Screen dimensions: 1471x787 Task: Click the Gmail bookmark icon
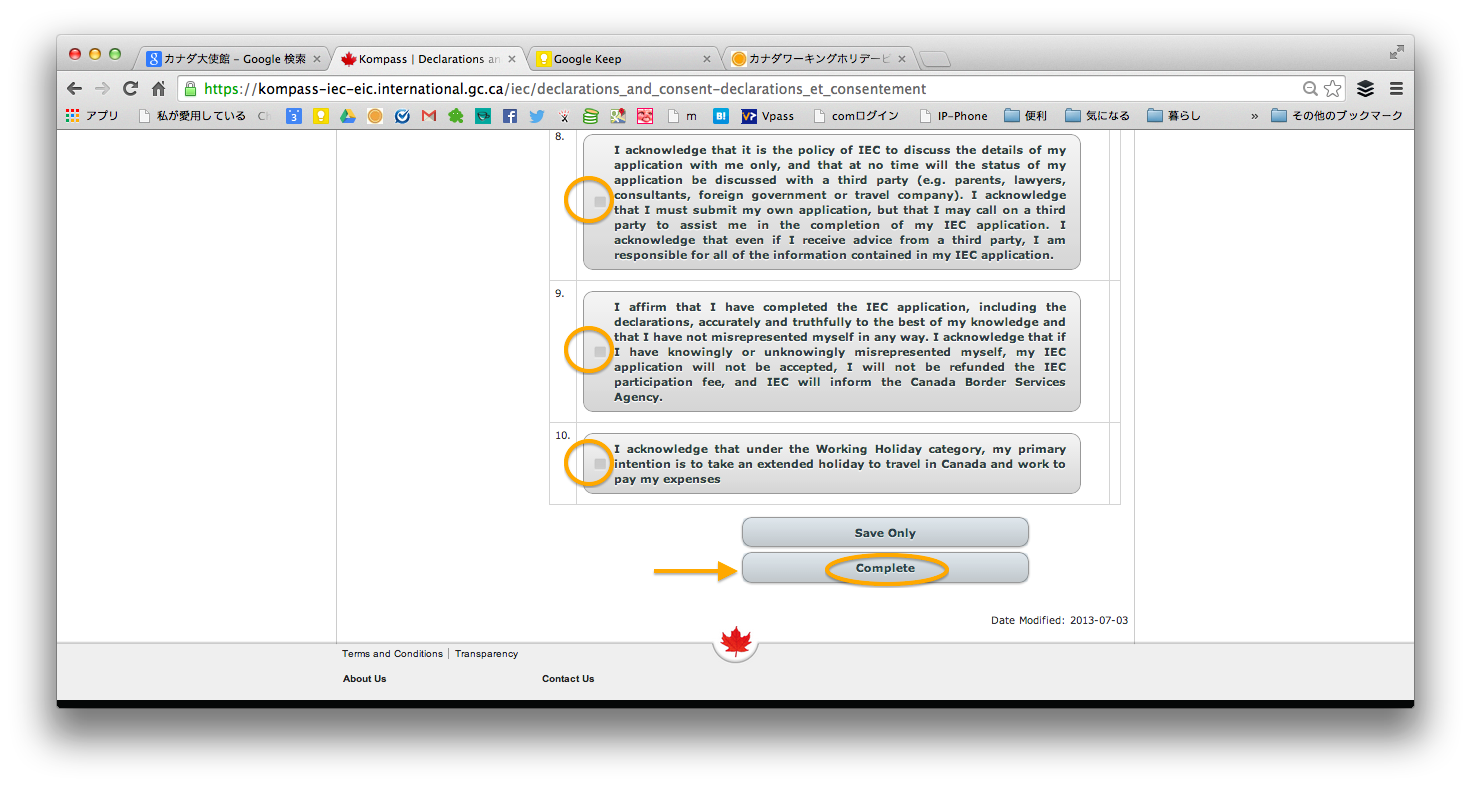pos(429,116)
